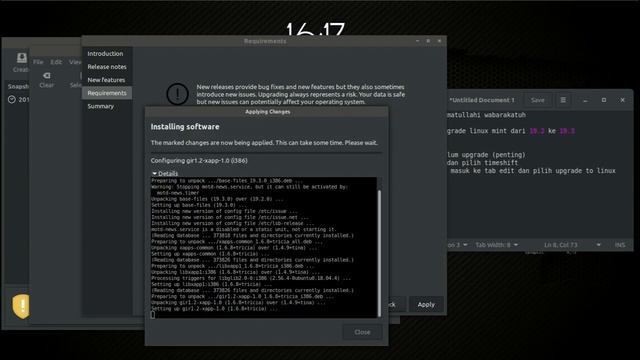
Task: Click the 'Applying Changes' dialog title
Action: pos(268,111)
